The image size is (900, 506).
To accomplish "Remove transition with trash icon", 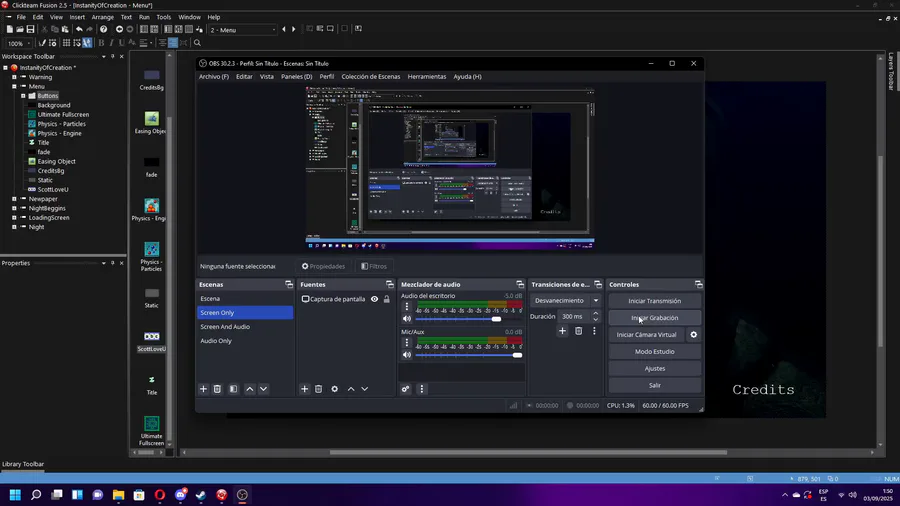I will (x=579, y=331).
